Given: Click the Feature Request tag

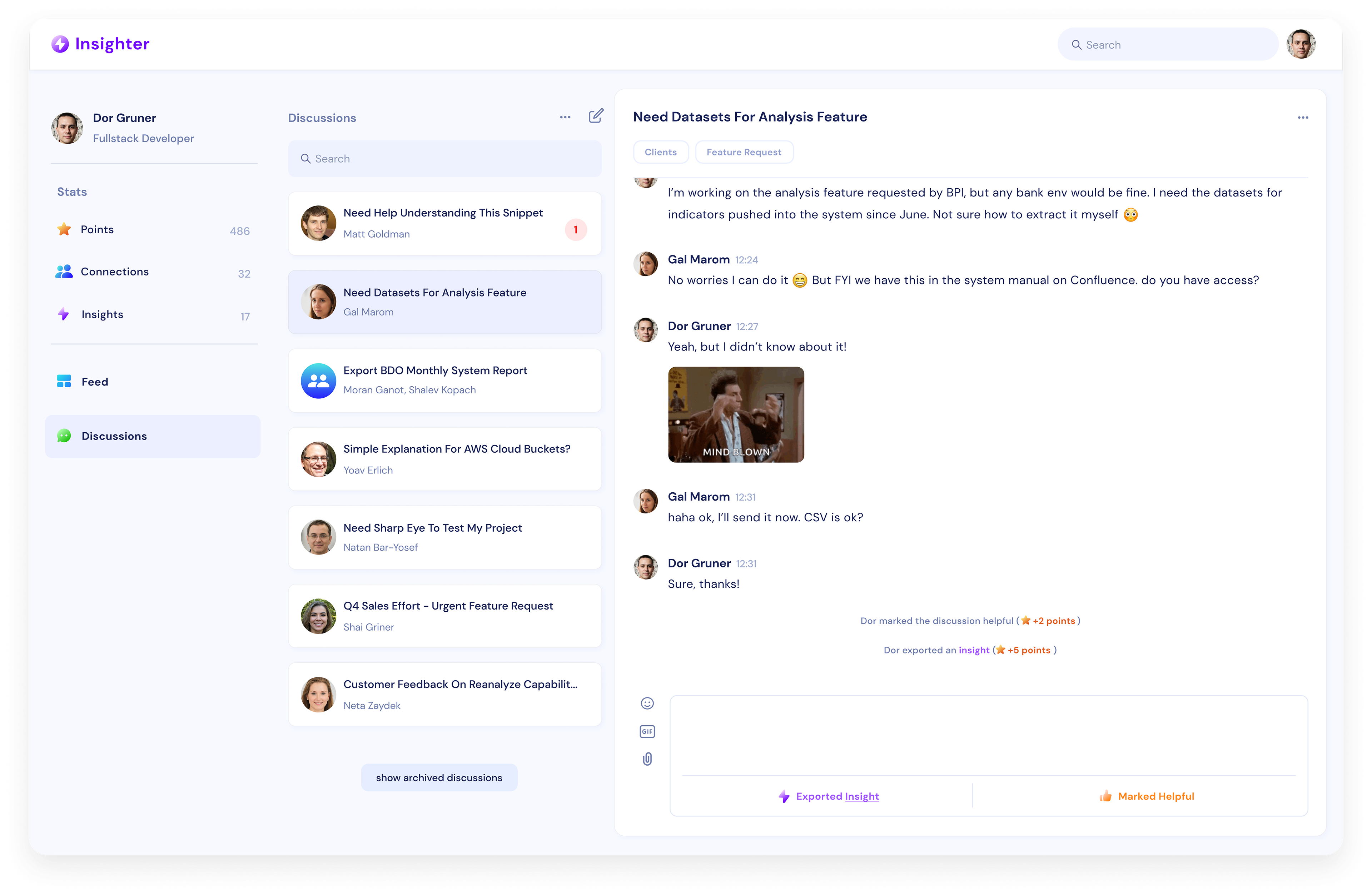Looking at the screenshot, I should click(744, 152).
